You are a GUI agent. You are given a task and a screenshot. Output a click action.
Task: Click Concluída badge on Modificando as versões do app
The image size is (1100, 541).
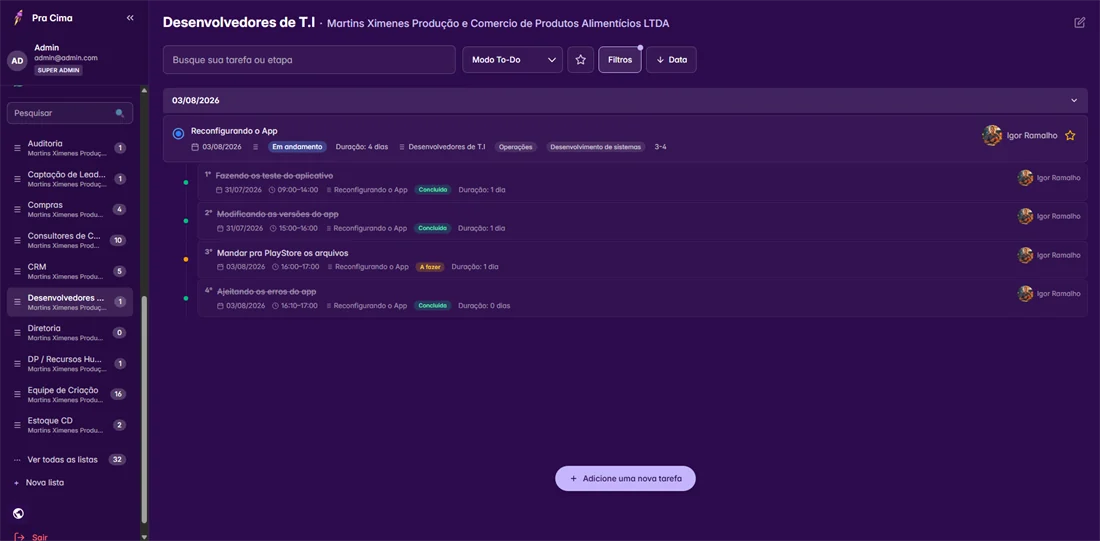click(433, 228)
